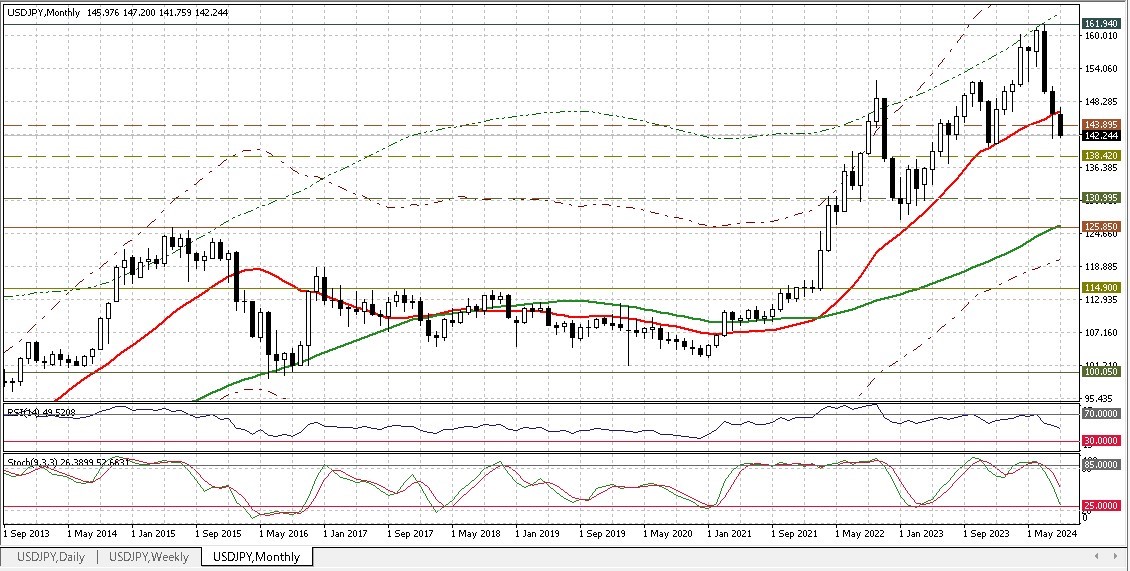Click the 1 May 2016 date label
Screen dimensions: 1130x571
point(284,534)
